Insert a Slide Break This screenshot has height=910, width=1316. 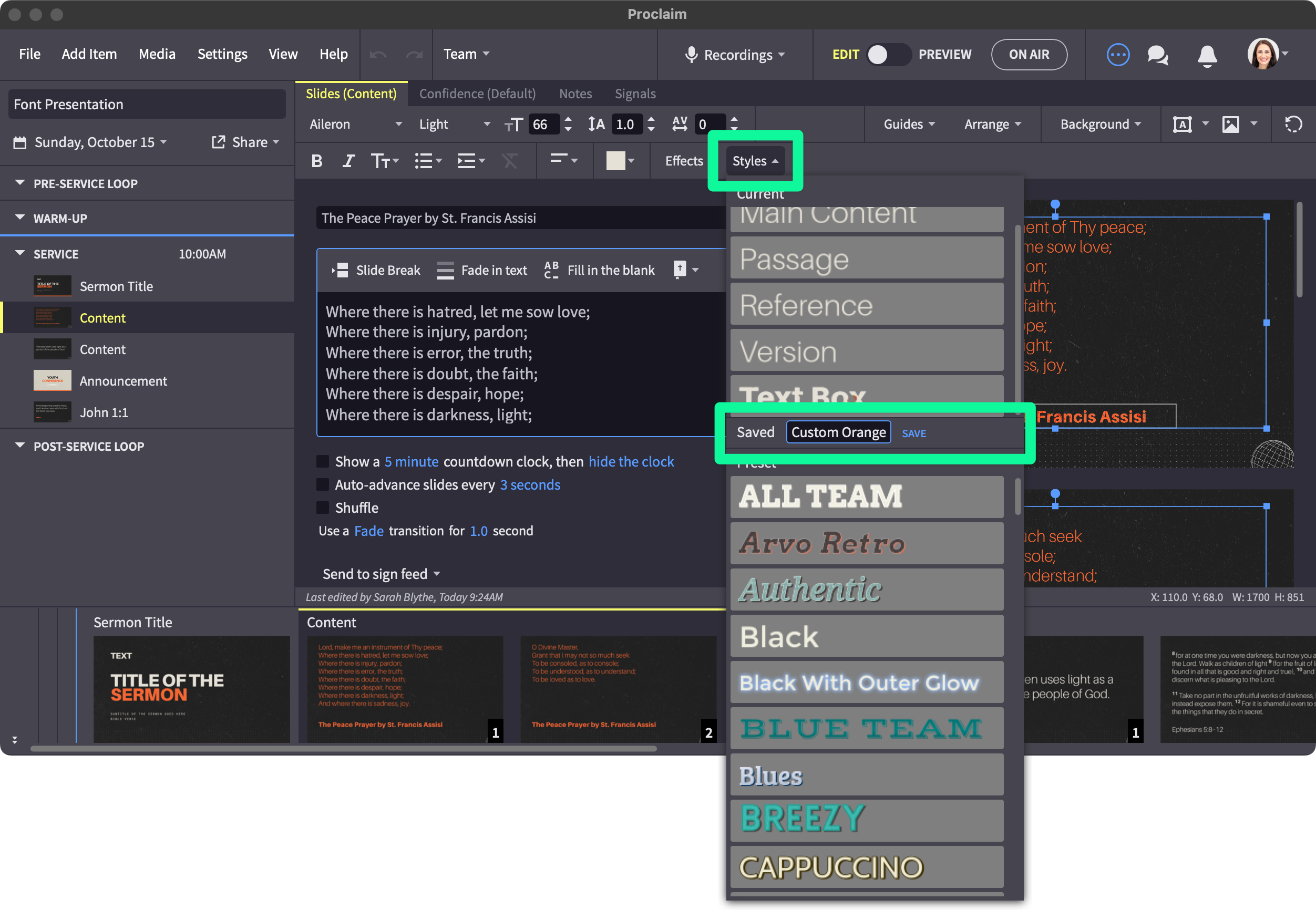[x=377, y=270]
